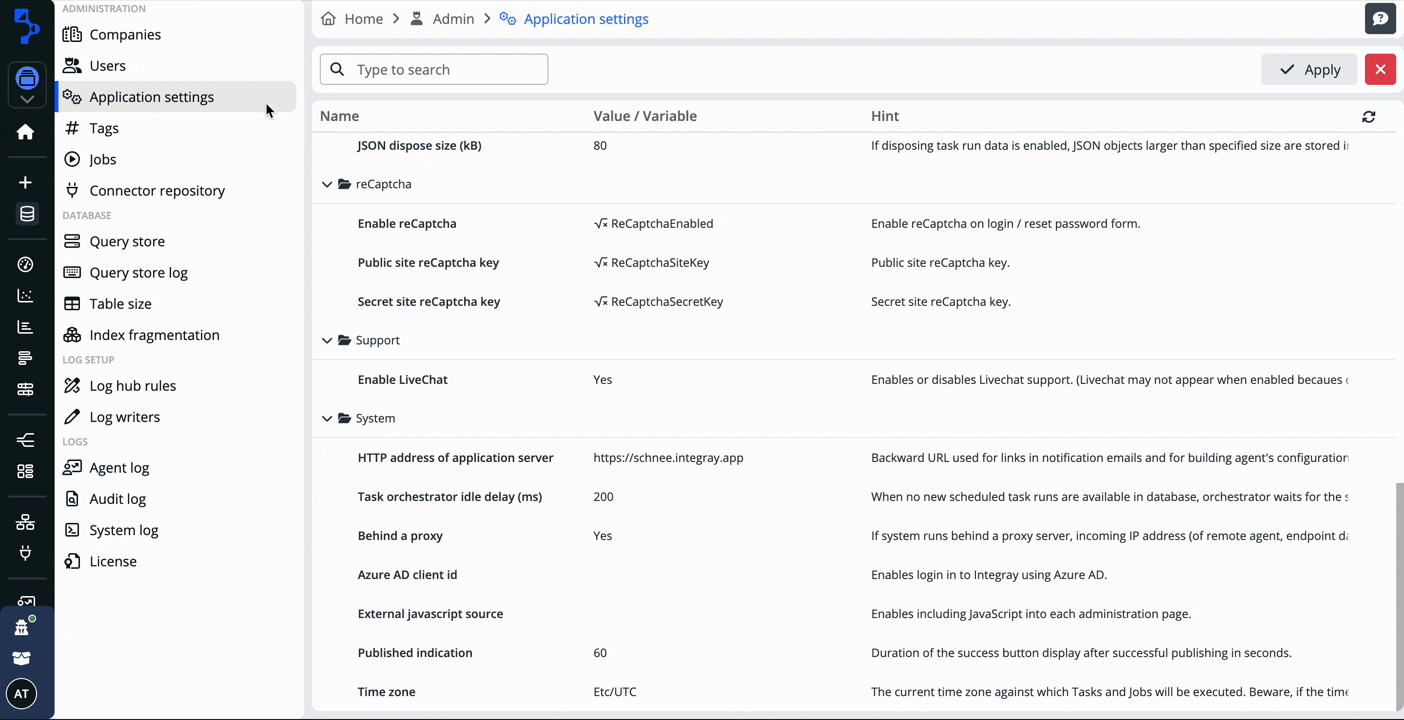Click the plus icon in left rail

pos(25,183)
